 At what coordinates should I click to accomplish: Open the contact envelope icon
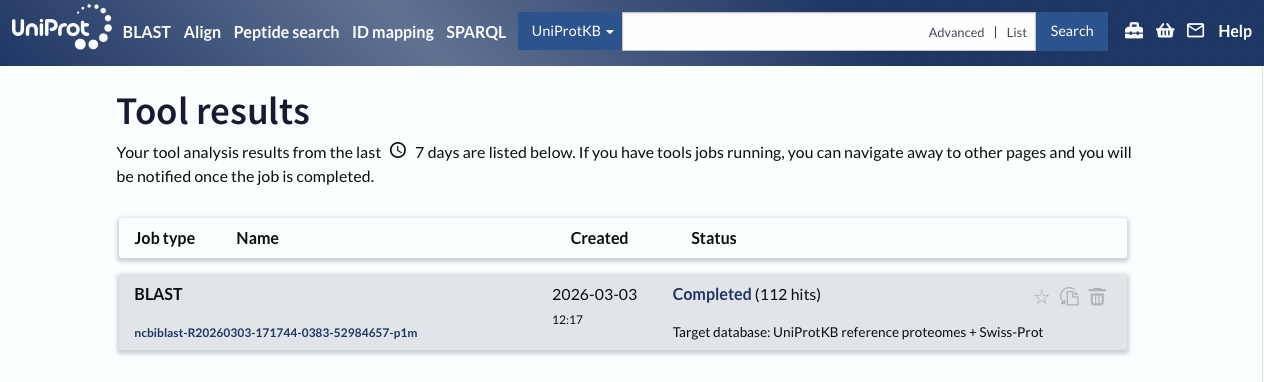(1195, 31)
